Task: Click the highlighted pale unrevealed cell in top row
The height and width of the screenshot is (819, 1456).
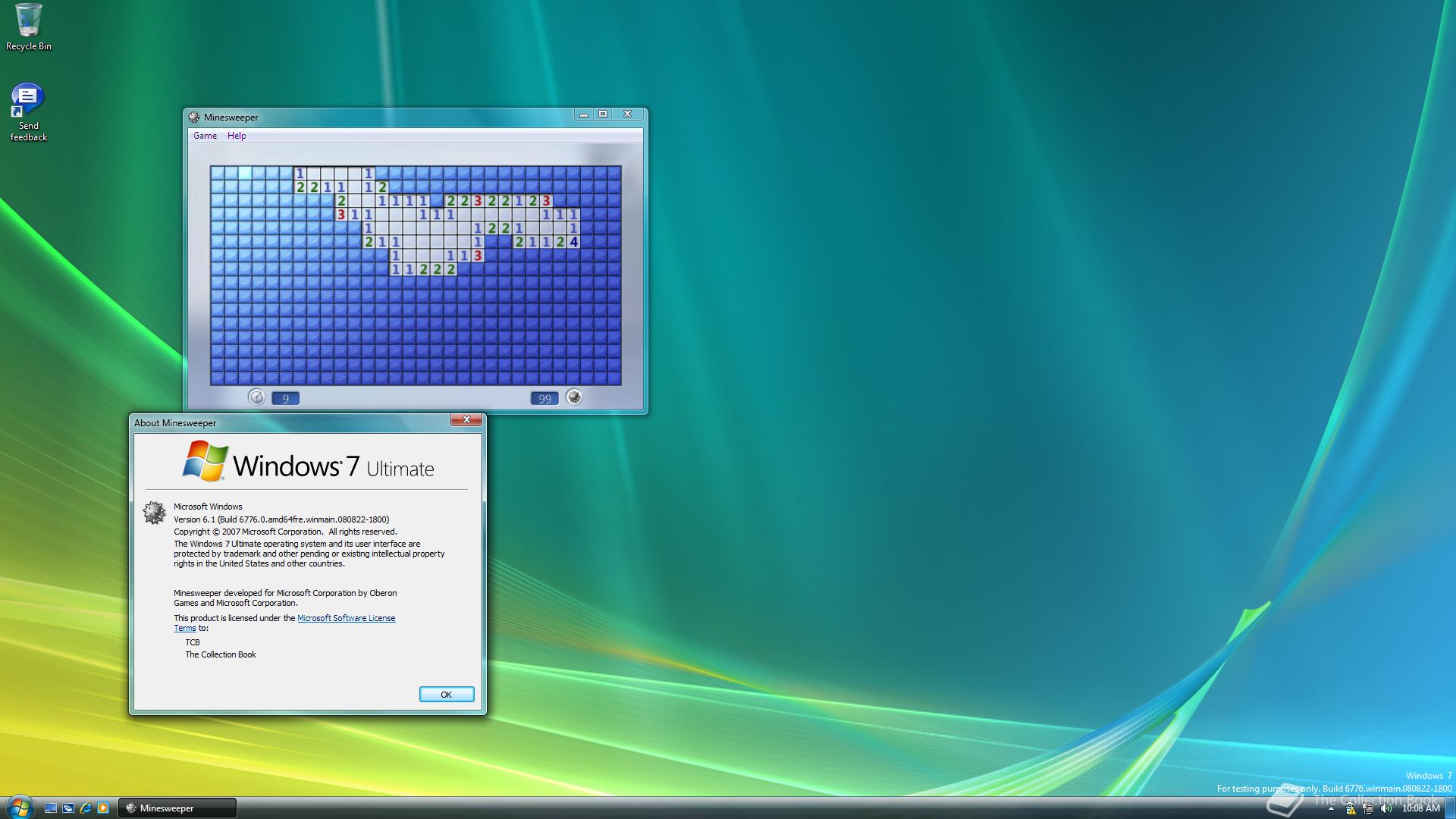Action: [x=245, y=173]
